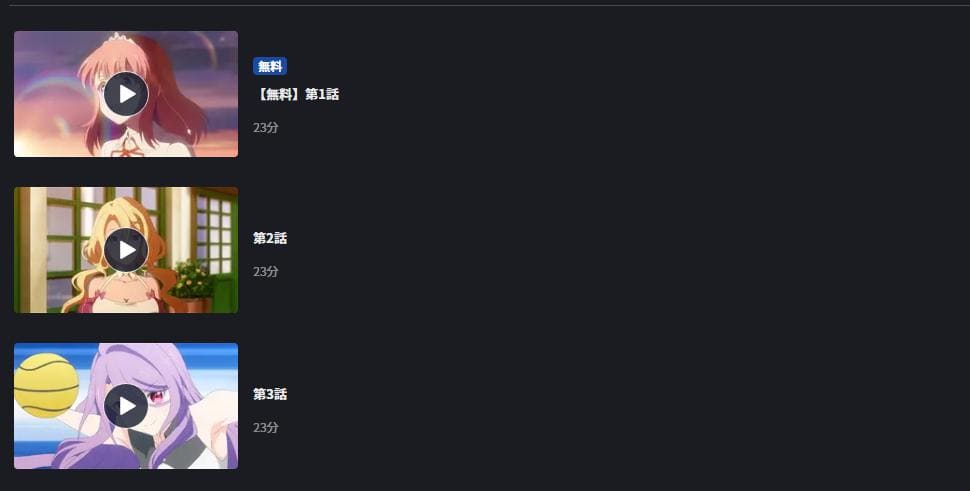Screen dimensions: 970x491
Task: Click the yellow ball in 第3話 thumbnail
Action: point(46,385)
